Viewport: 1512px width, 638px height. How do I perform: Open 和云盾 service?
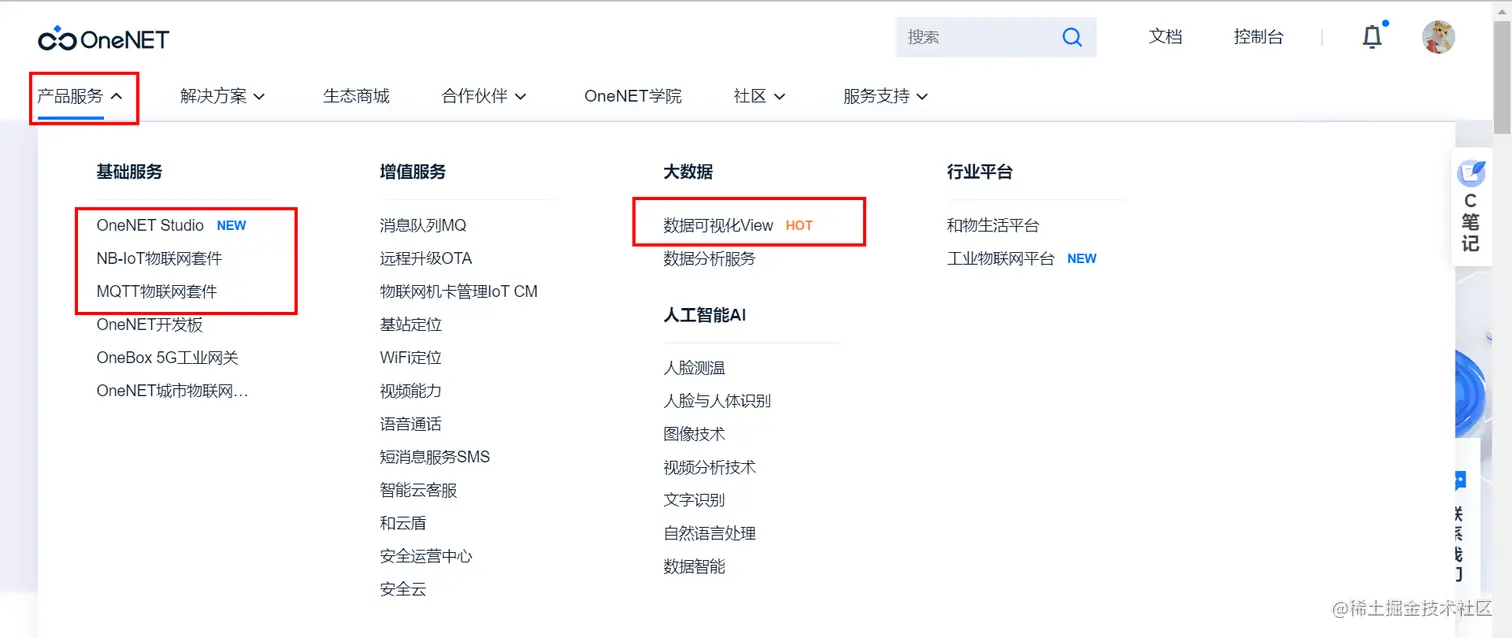click(403, 522)
